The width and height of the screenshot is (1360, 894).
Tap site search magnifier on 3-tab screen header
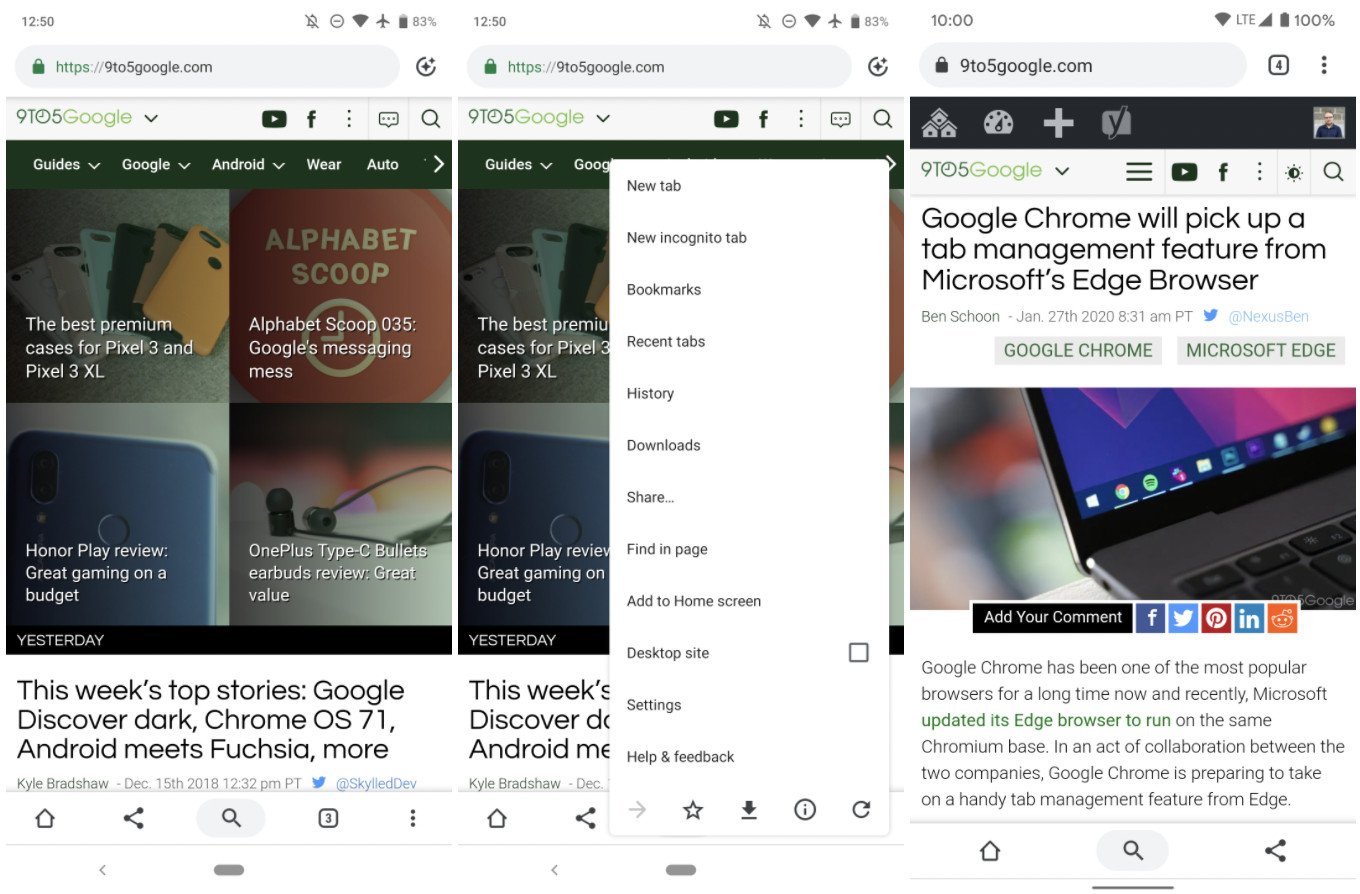[x=431, y=119]
